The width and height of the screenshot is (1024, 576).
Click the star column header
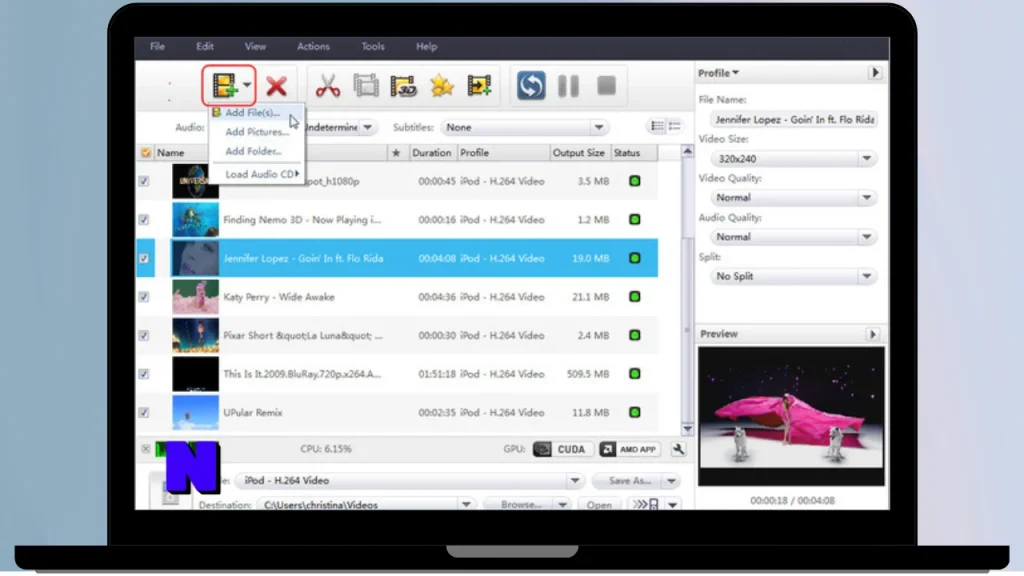[x=396, y=153]
